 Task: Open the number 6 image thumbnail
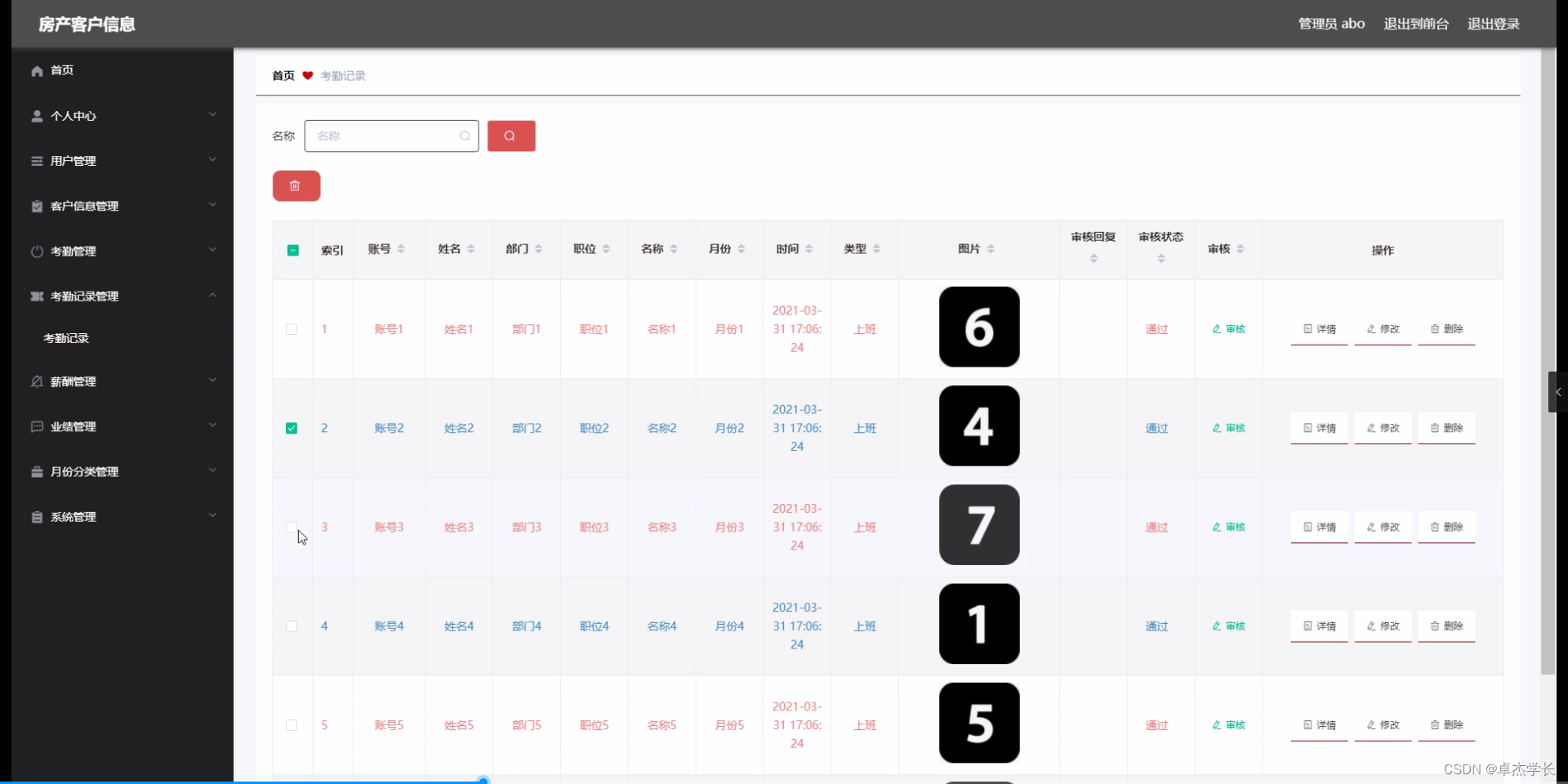[979, 327]
